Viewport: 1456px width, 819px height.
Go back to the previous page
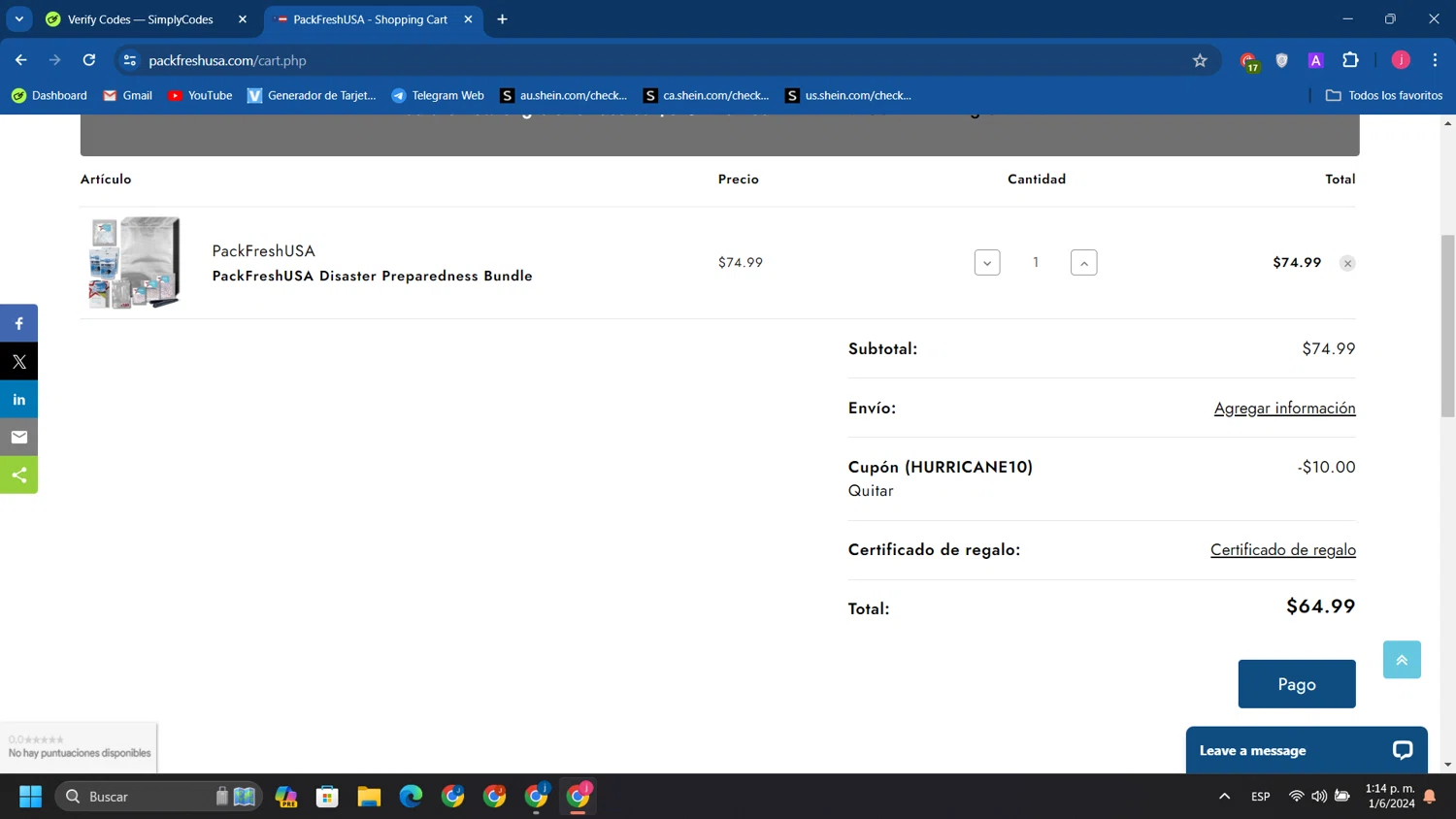click(21, 60)
